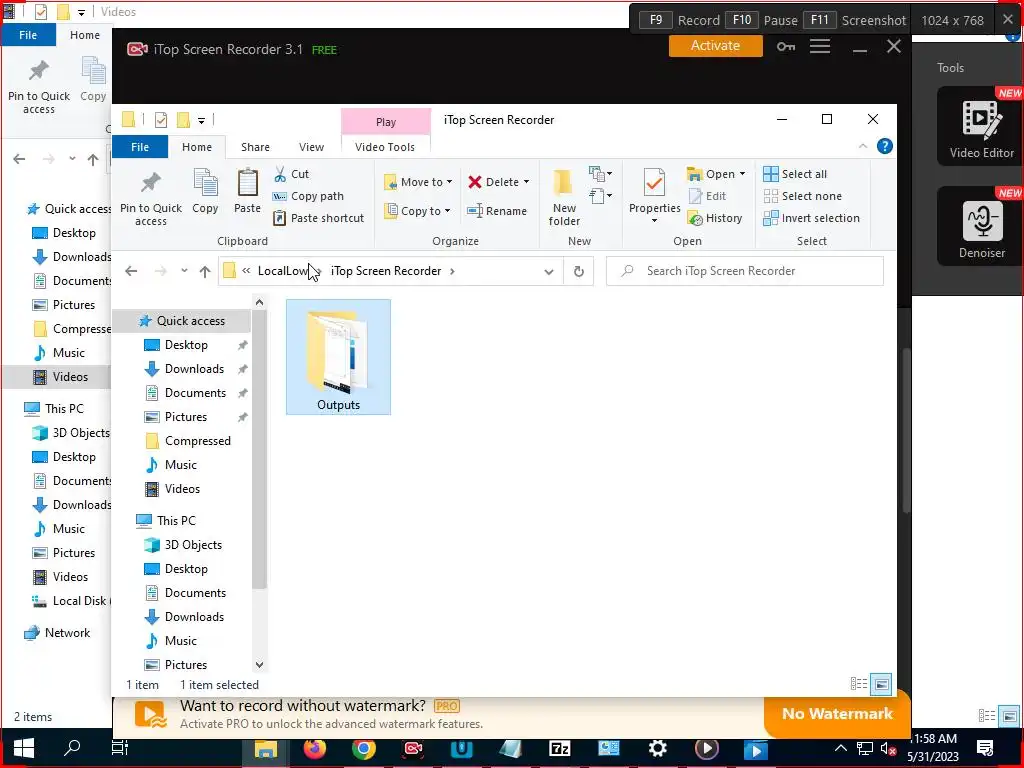Select 3D Objects in front Explorer navigation pane
The height and width of the screenshot is (768, 1024).
[193, 545]
